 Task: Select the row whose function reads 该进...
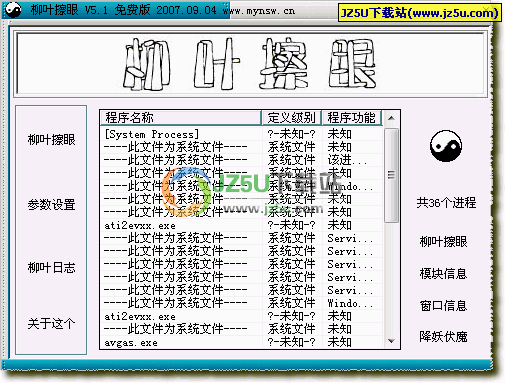tap(242, 160)
